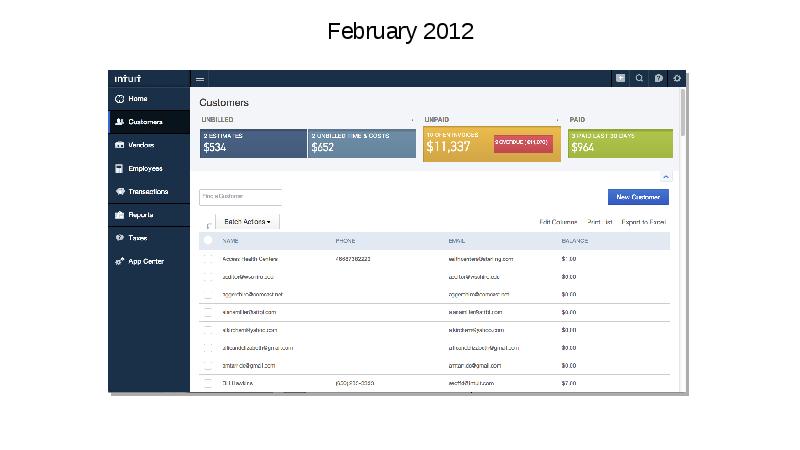Check the box for the Access Health Centers row
Viewport: 800px width, 450px height.
tap(208, 259)
